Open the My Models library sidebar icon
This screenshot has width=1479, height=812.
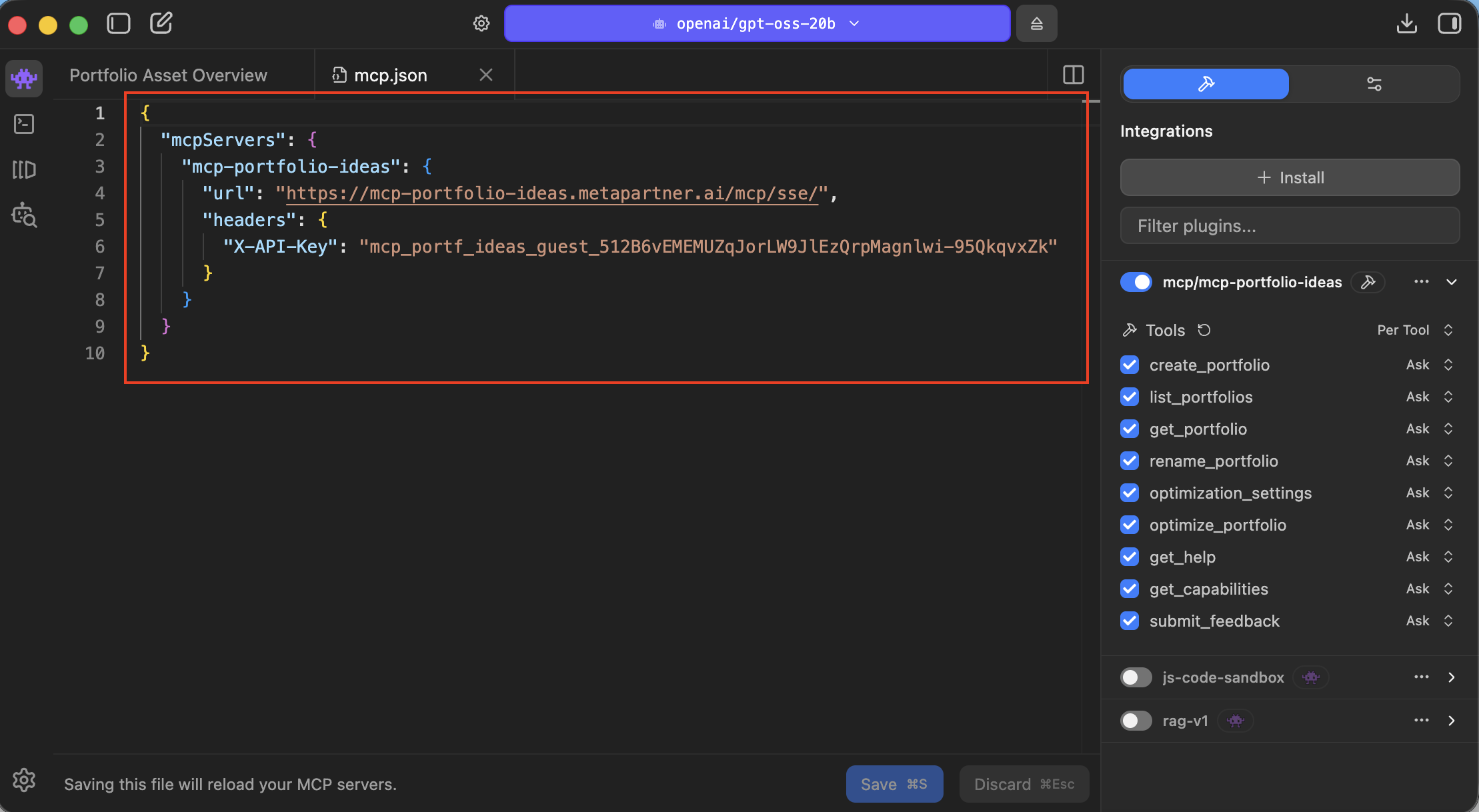(24, 169)
